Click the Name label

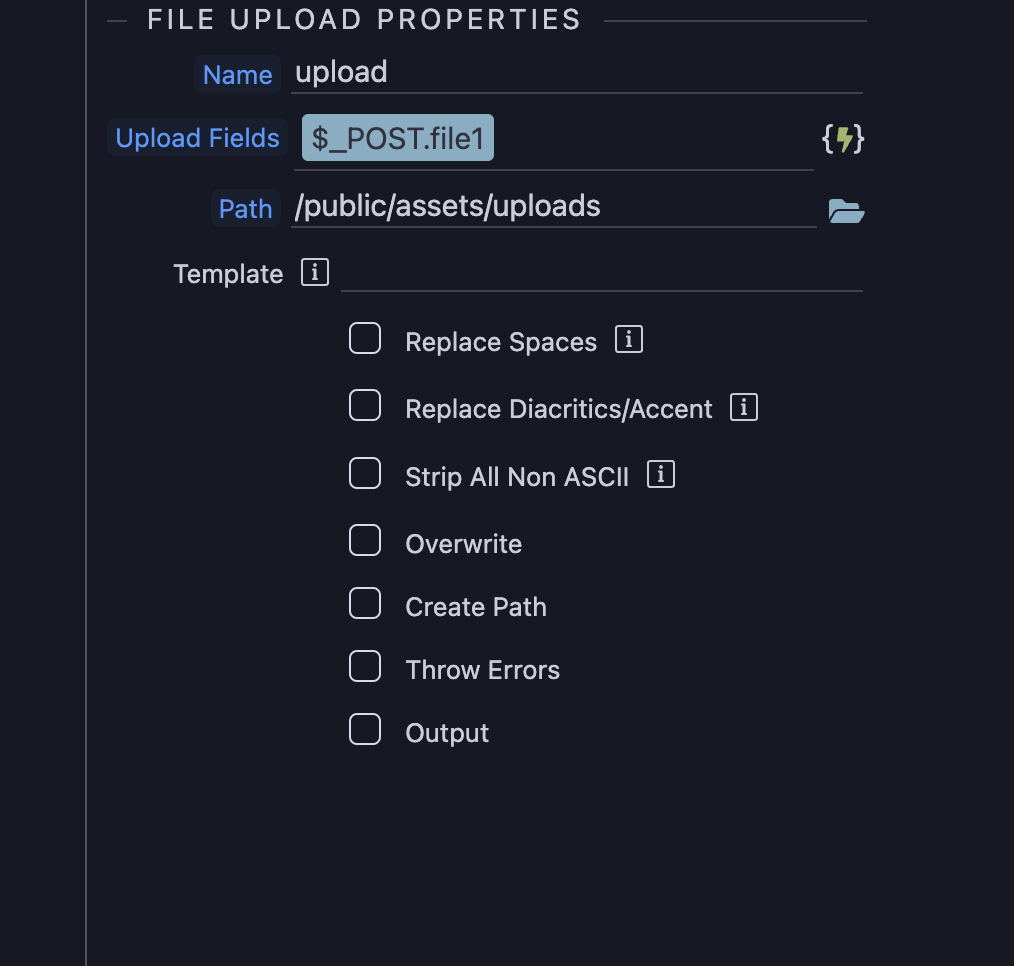point(237,75)
